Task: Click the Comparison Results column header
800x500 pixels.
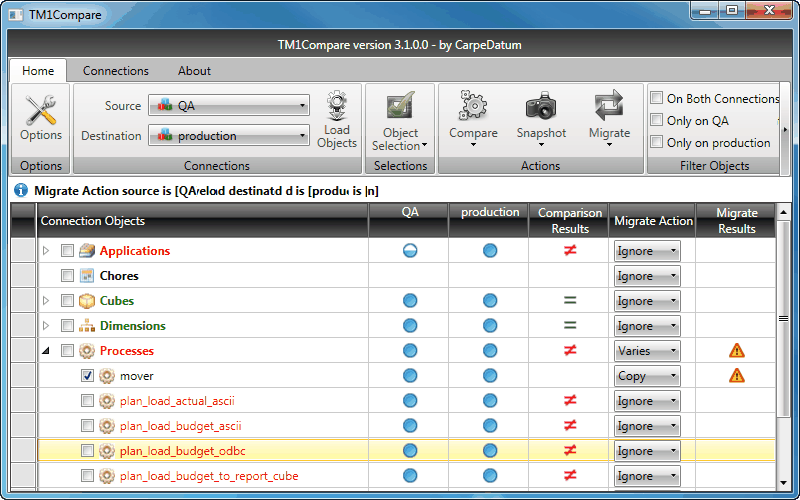Action: pos(570,220)
